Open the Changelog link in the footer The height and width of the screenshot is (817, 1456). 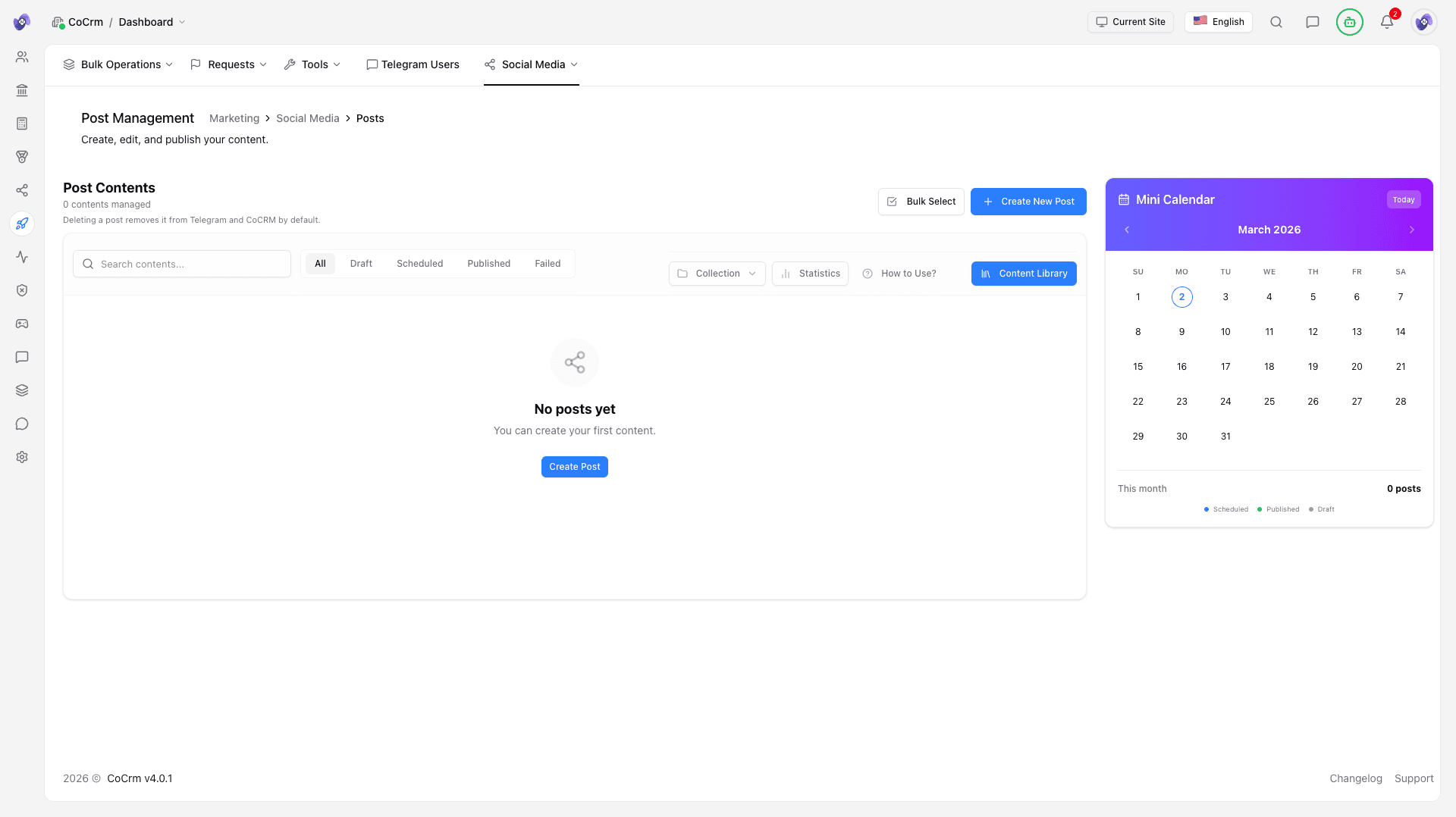(1355, 778)
